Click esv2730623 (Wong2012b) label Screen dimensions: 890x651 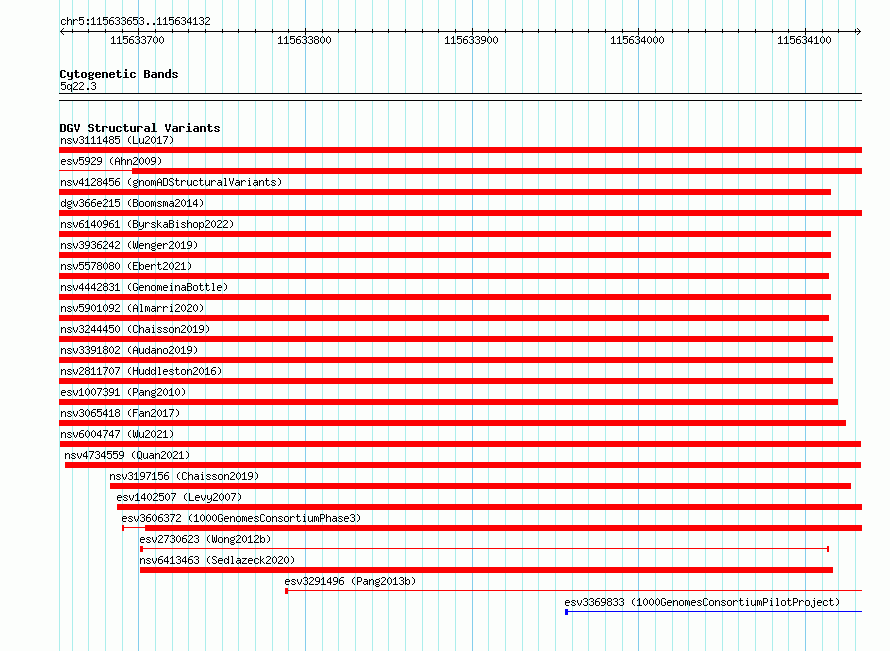pyautogui.click(x=205, y=539)
